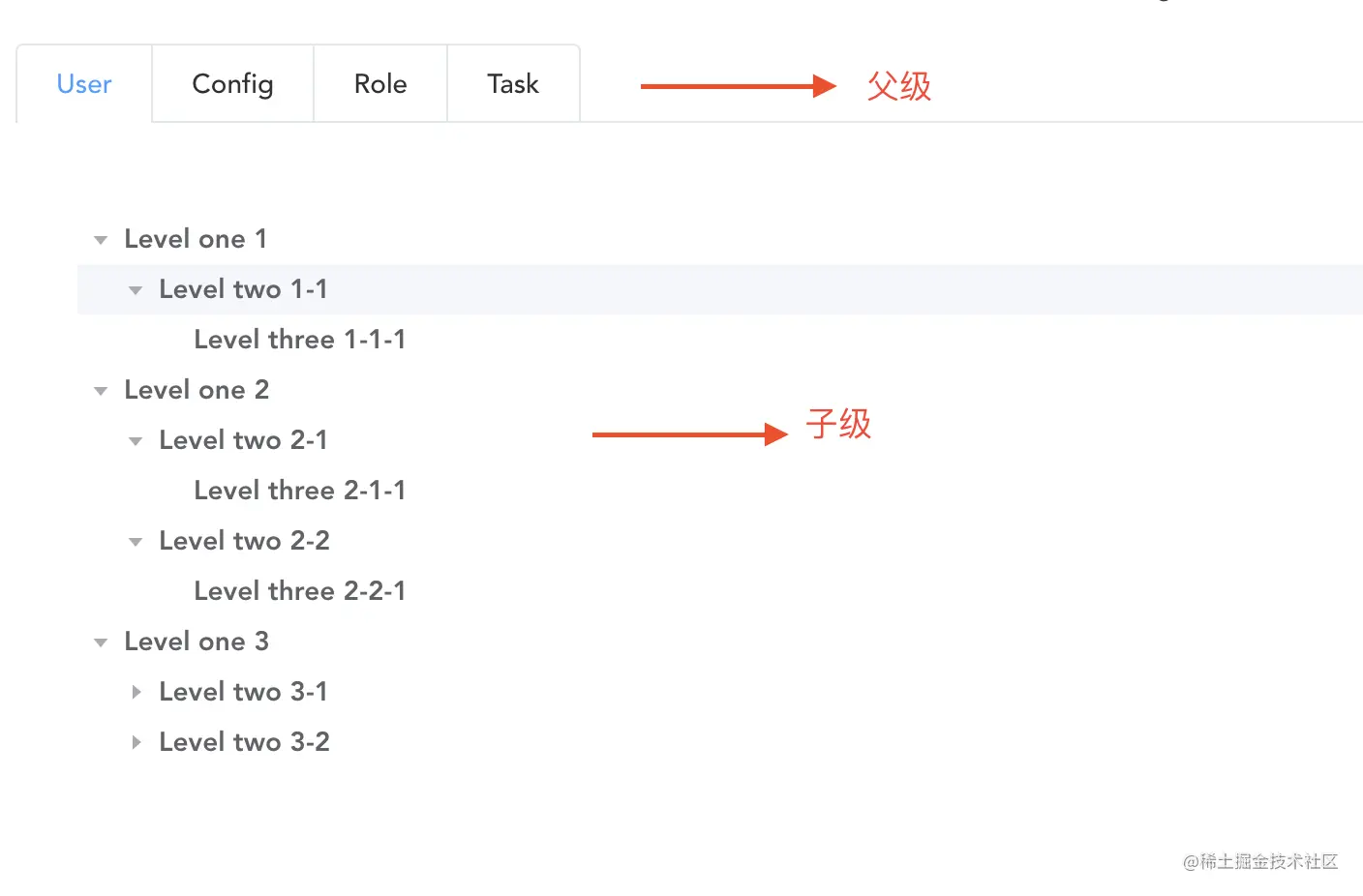Open the Role tab
Image resolution: width=1363 pixels, height=896 pixels.
[379, 84]
